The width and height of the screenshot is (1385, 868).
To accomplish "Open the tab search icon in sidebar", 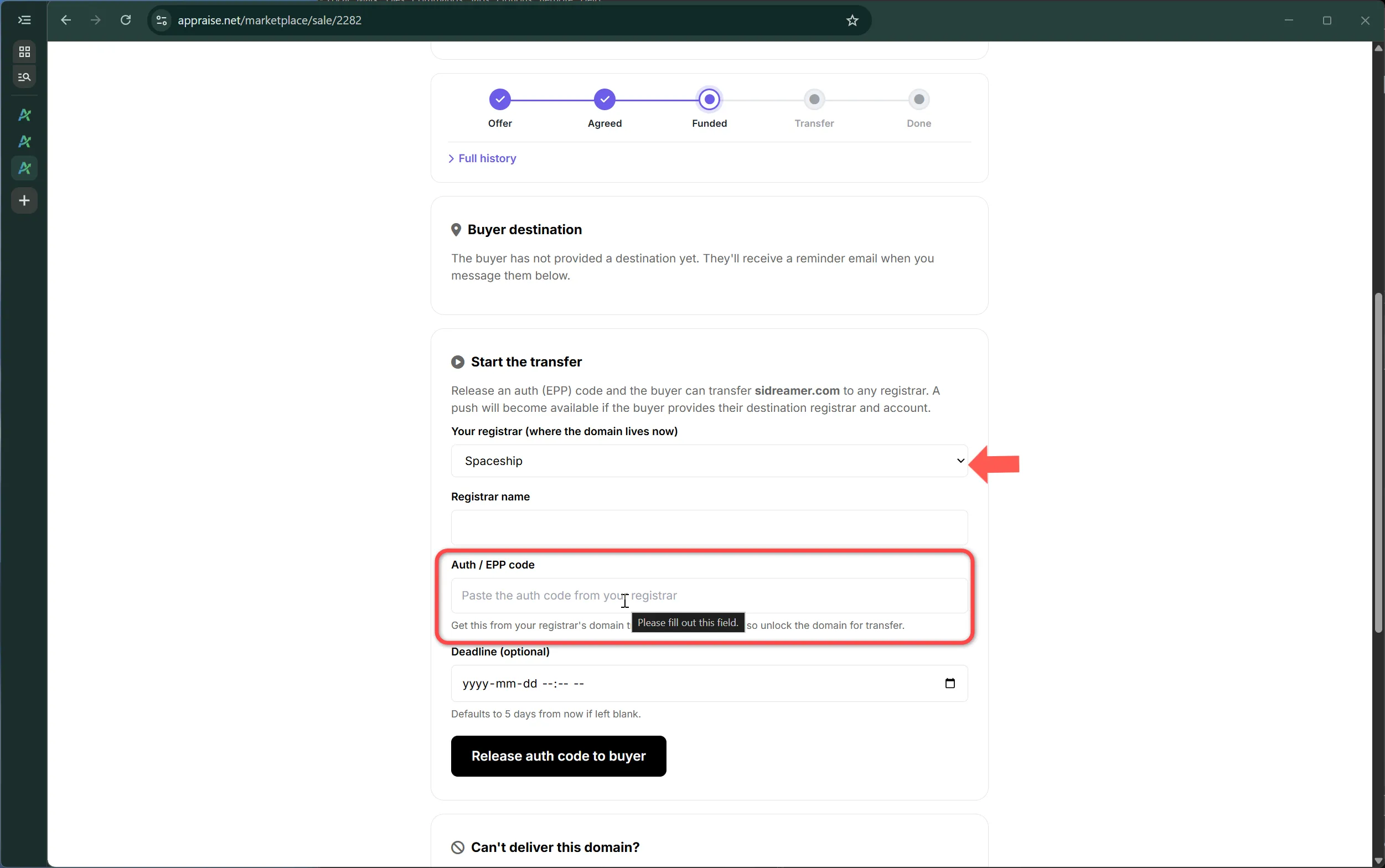I will coord(24,76).
